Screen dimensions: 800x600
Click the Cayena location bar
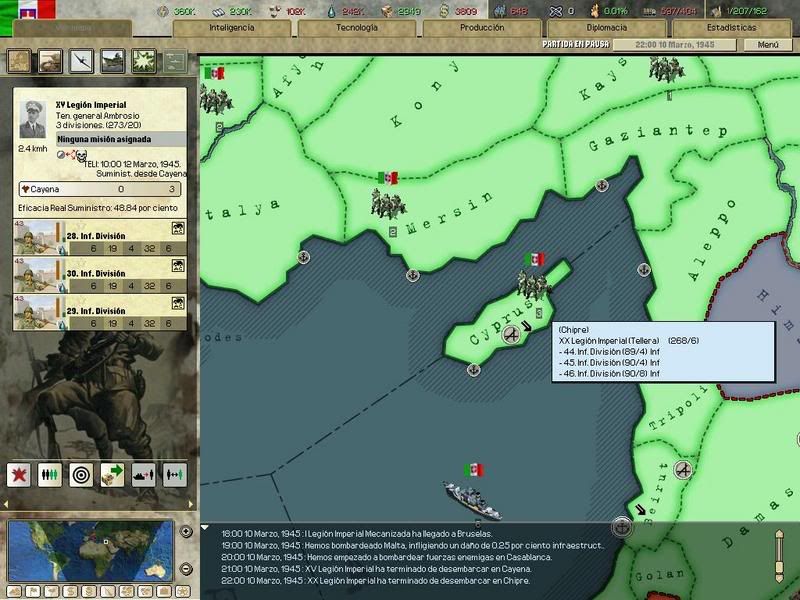100,189
